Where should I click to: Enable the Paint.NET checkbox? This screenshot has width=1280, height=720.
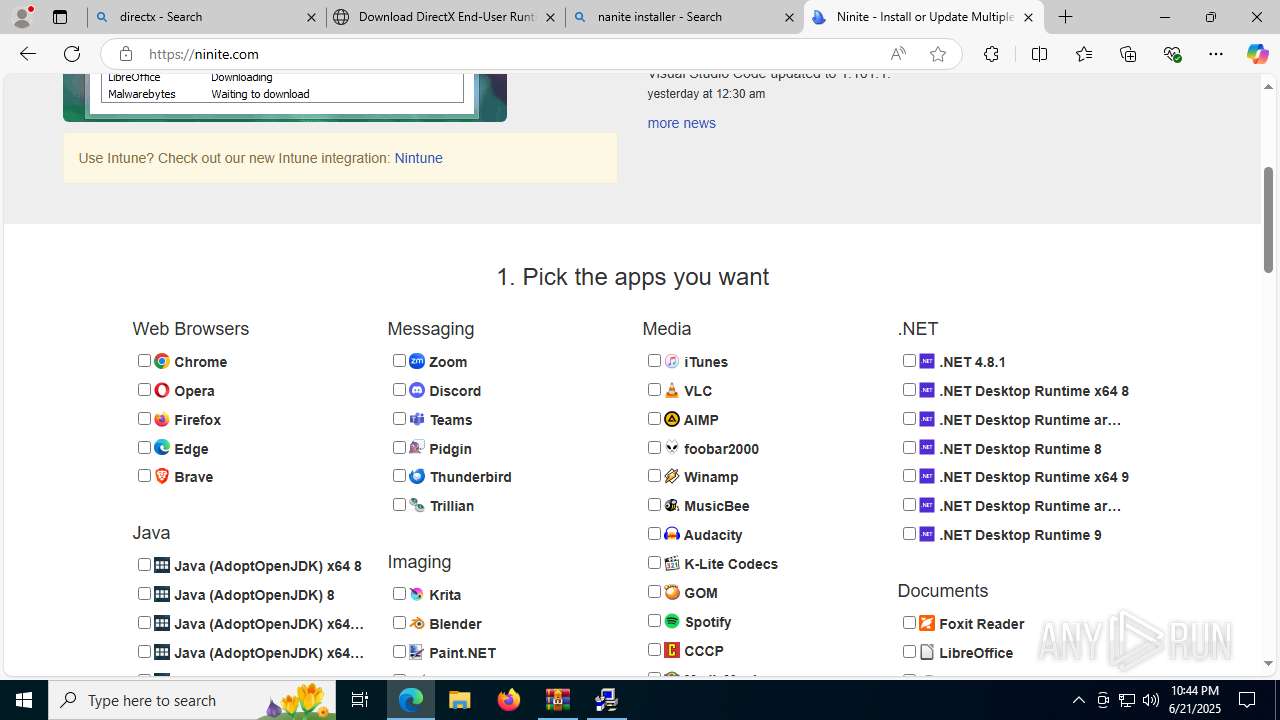coord(399,651)
